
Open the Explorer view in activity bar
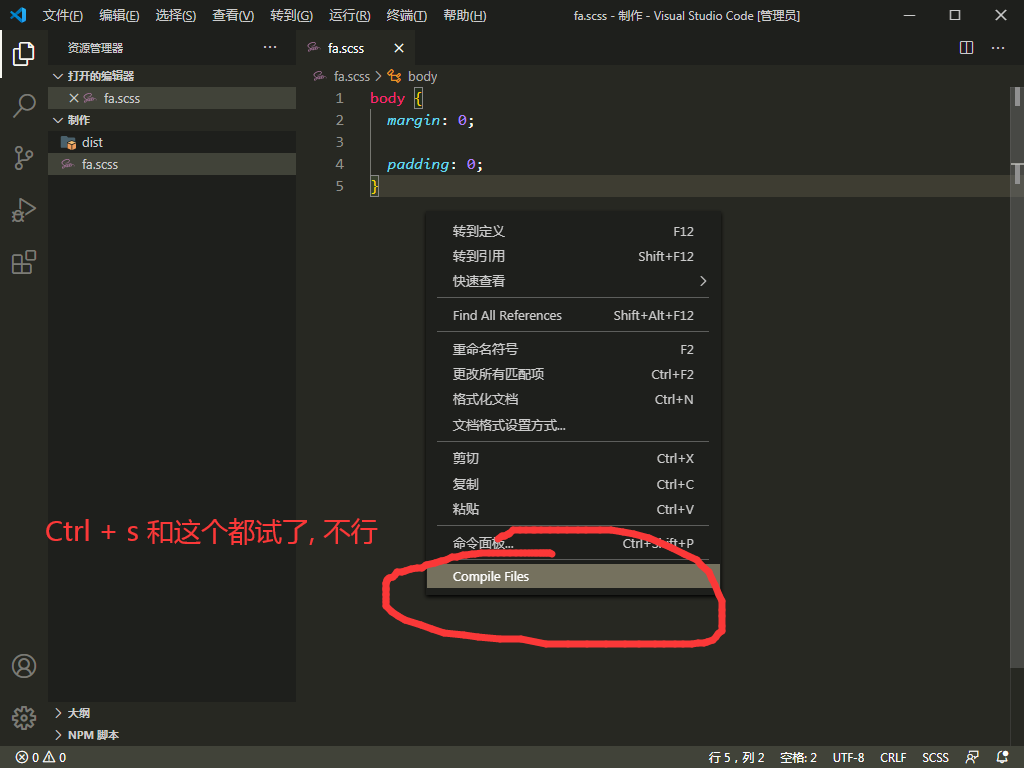coord(24,54)
